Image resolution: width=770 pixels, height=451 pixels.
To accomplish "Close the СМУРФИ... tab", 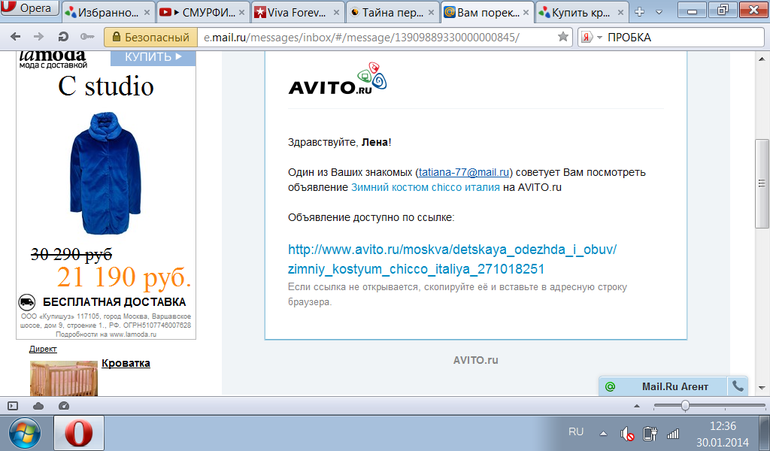I will point(242,13).
